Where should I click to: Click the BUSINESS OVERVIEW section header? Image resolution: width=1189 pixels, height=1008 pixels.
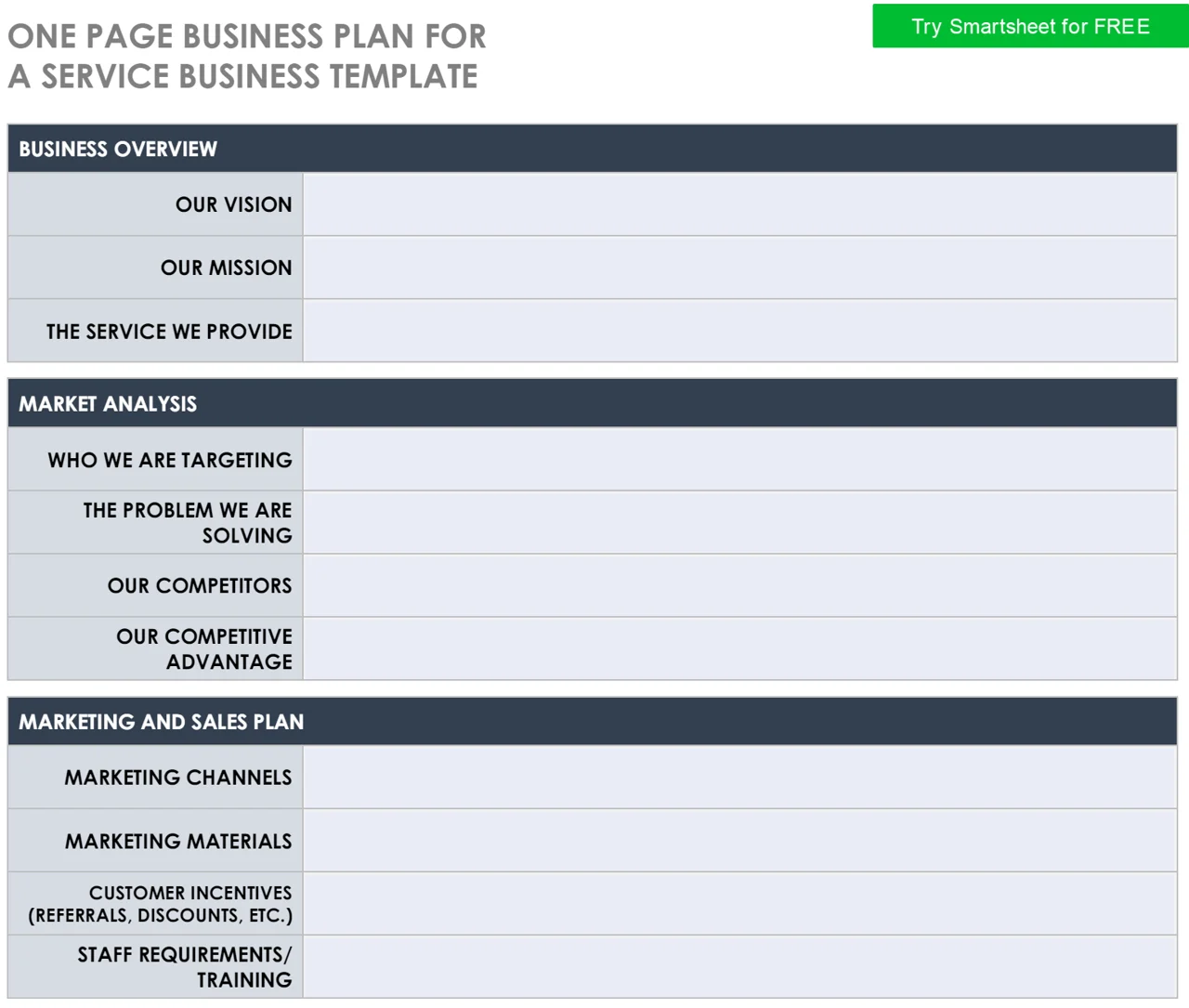[592, 149]
